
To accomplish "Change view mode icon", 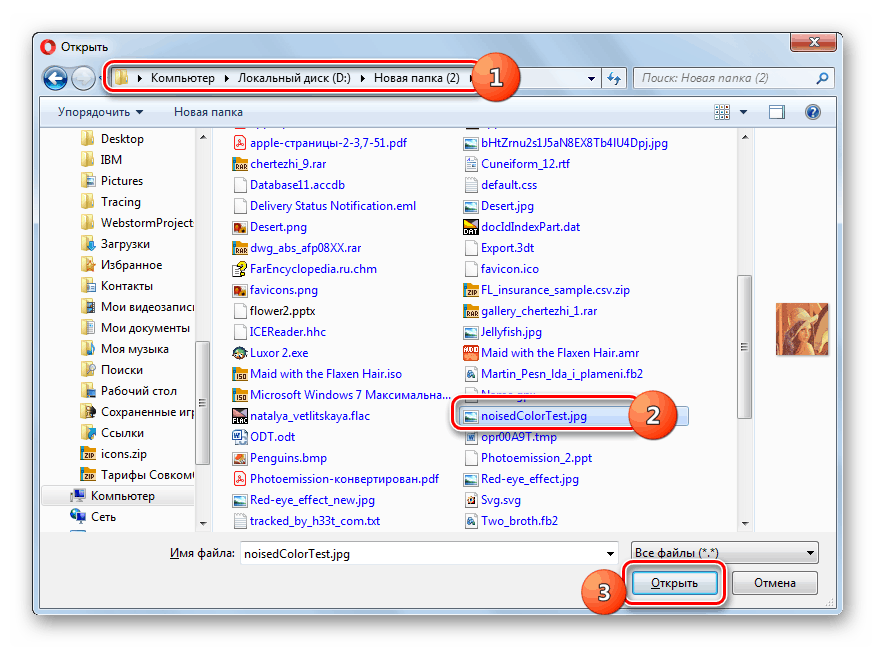I will [x=722, y=112].
